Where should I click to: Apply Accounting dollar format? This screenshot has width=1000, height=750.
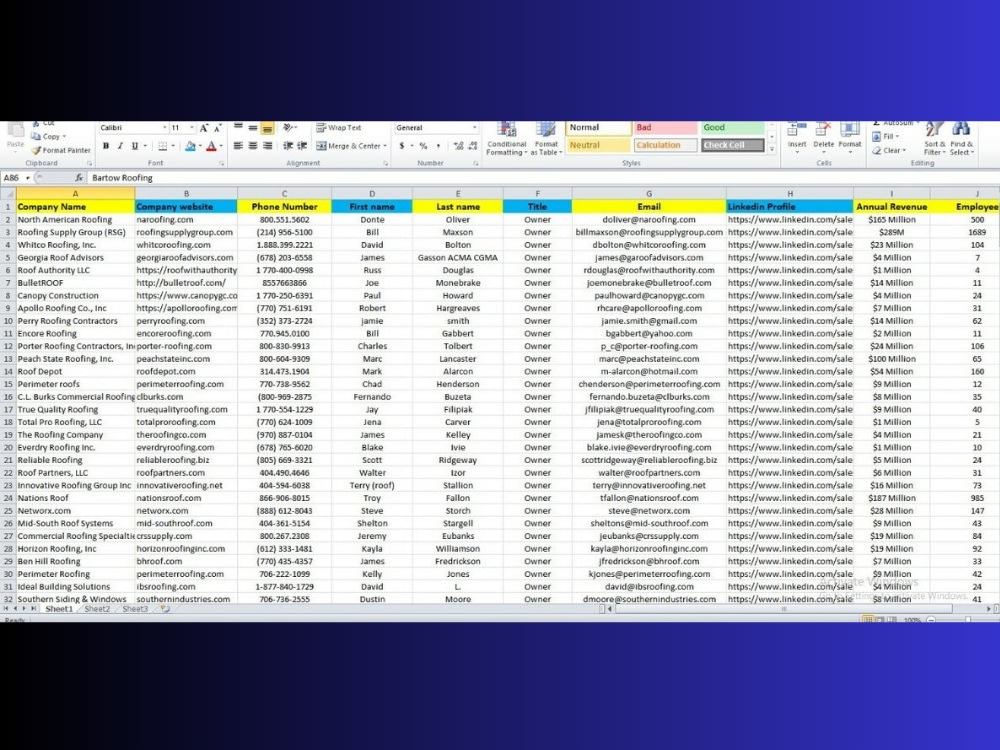[x=401, y=146]
